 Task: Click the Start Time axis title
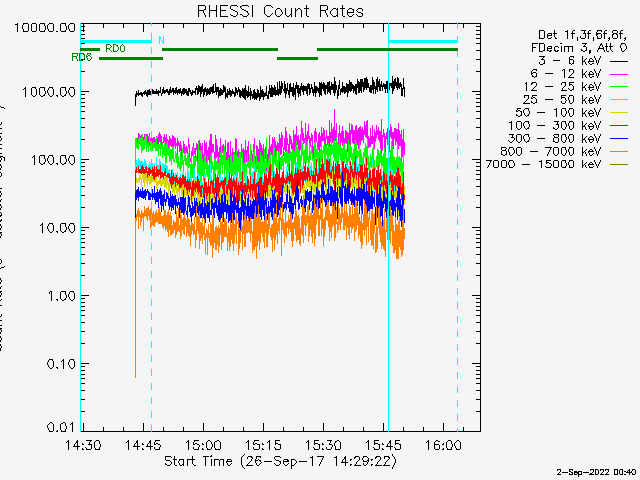coord(280,461)
